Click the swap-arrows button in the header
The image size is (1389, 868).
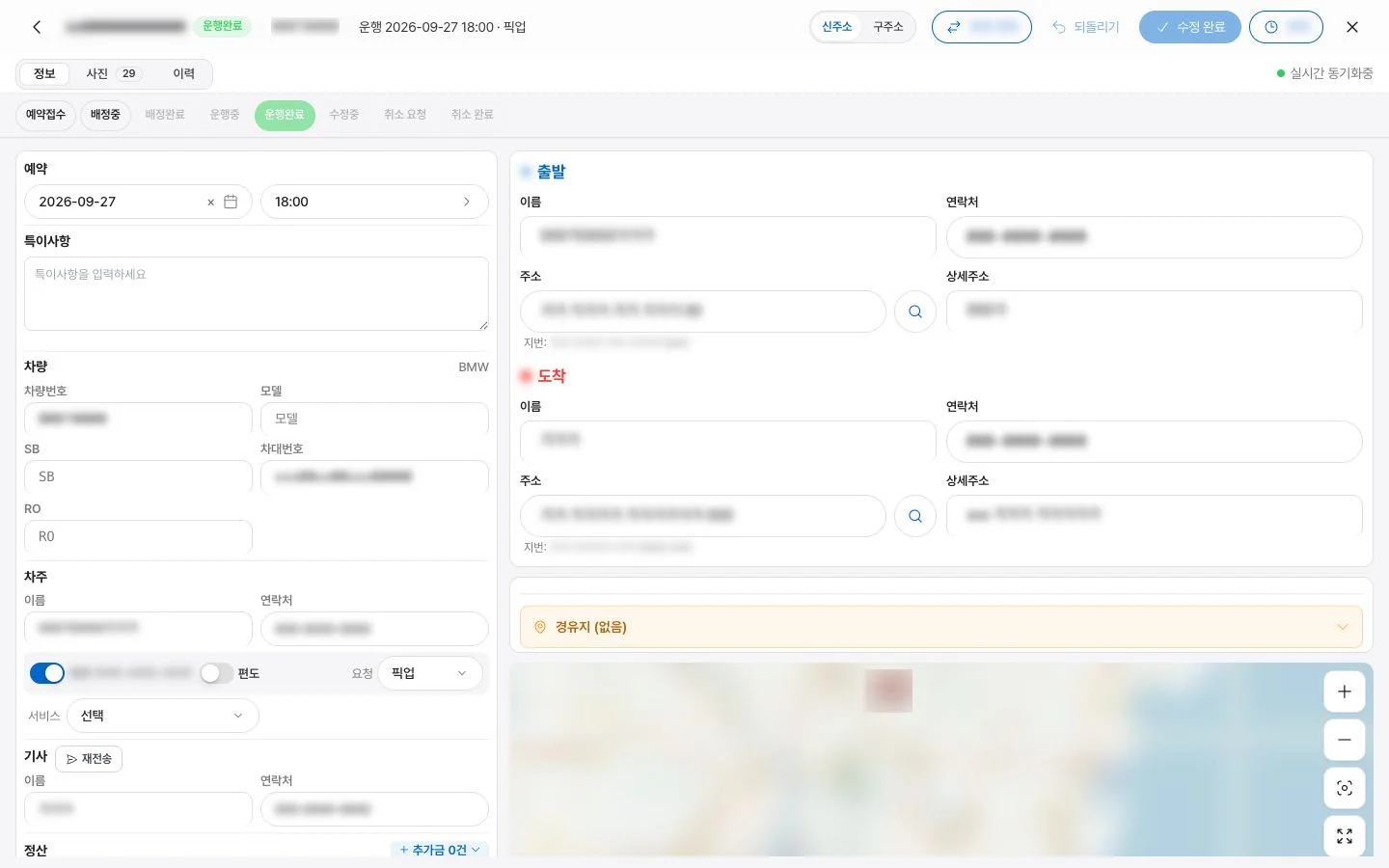coord(981,27)
